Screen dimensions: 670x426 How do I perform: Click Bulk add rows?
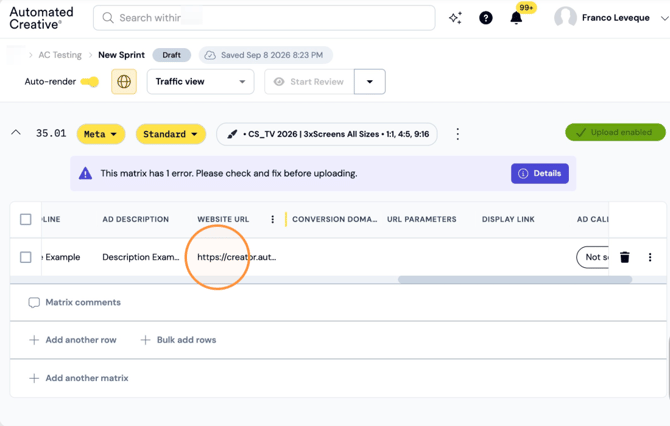(x=179, y=340)
